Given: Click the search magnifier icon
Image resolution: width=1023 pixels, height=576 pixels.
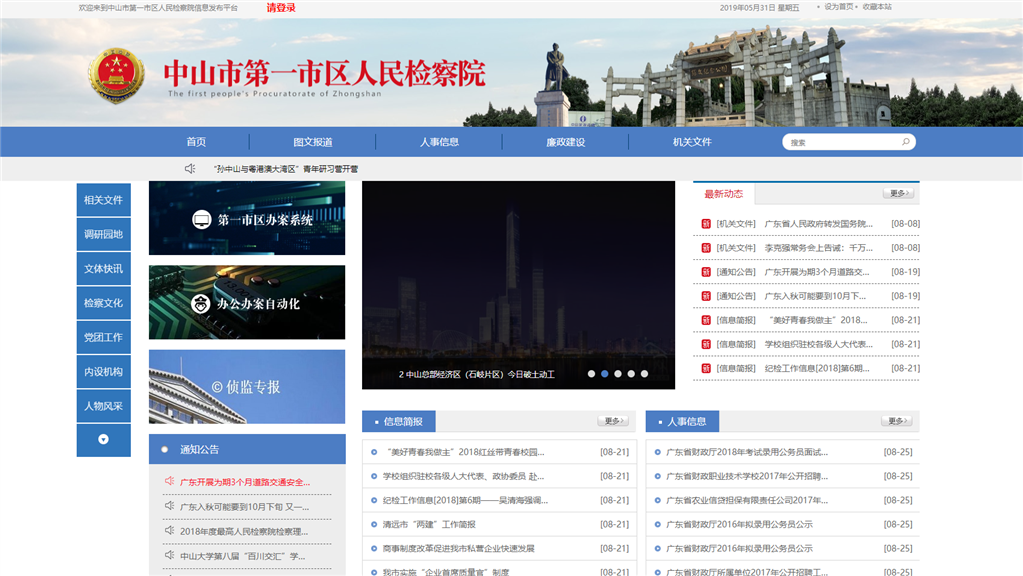Looking at the screenshot, I should pos(906,142).
